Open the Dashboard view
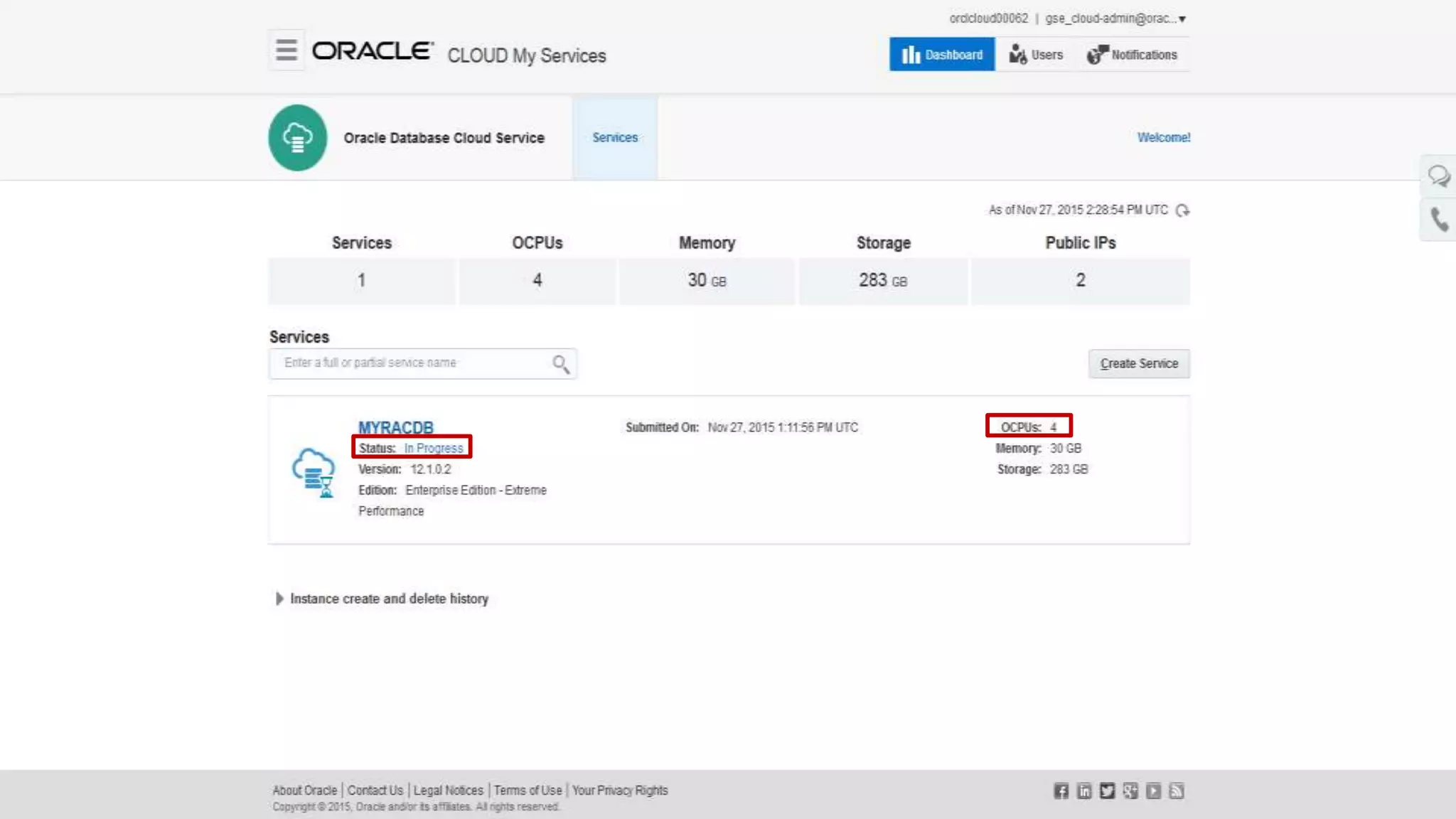Screen dimensions: 1456x819 click(942, 55)
